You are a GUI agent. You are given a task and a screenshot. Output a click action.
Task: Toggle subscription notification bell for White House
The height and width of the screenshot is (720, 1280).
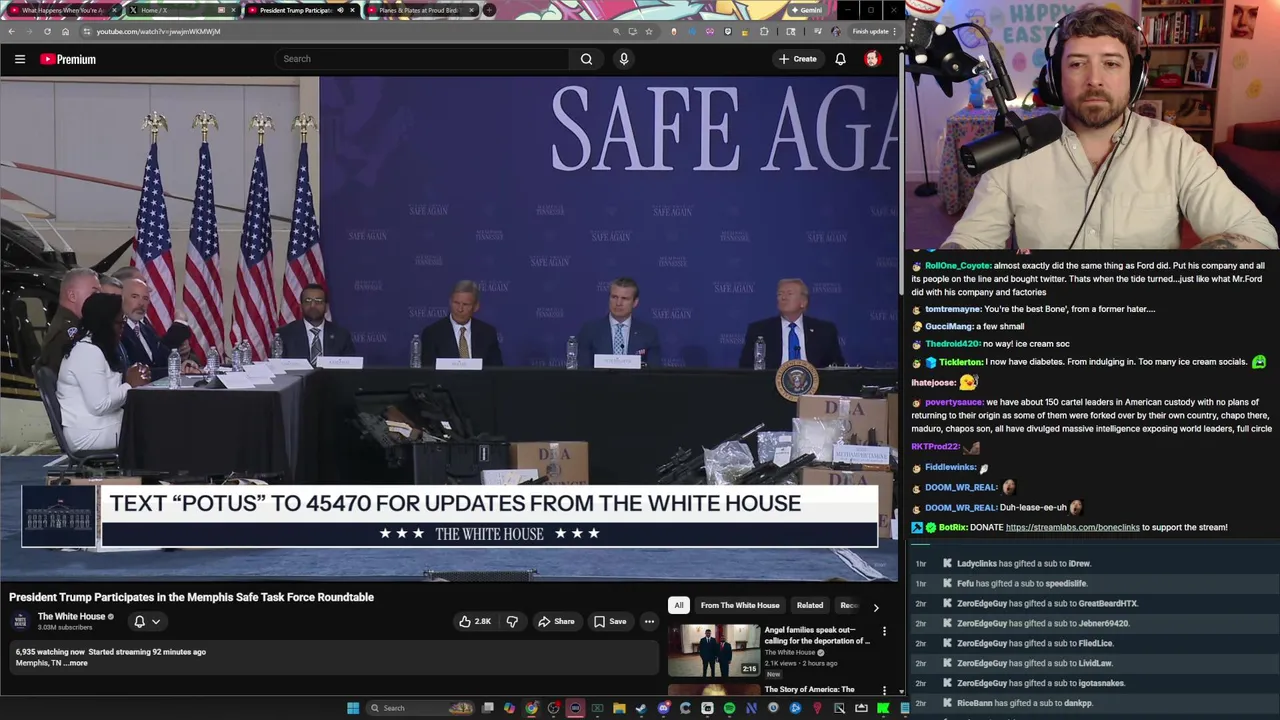coord(139,621)
